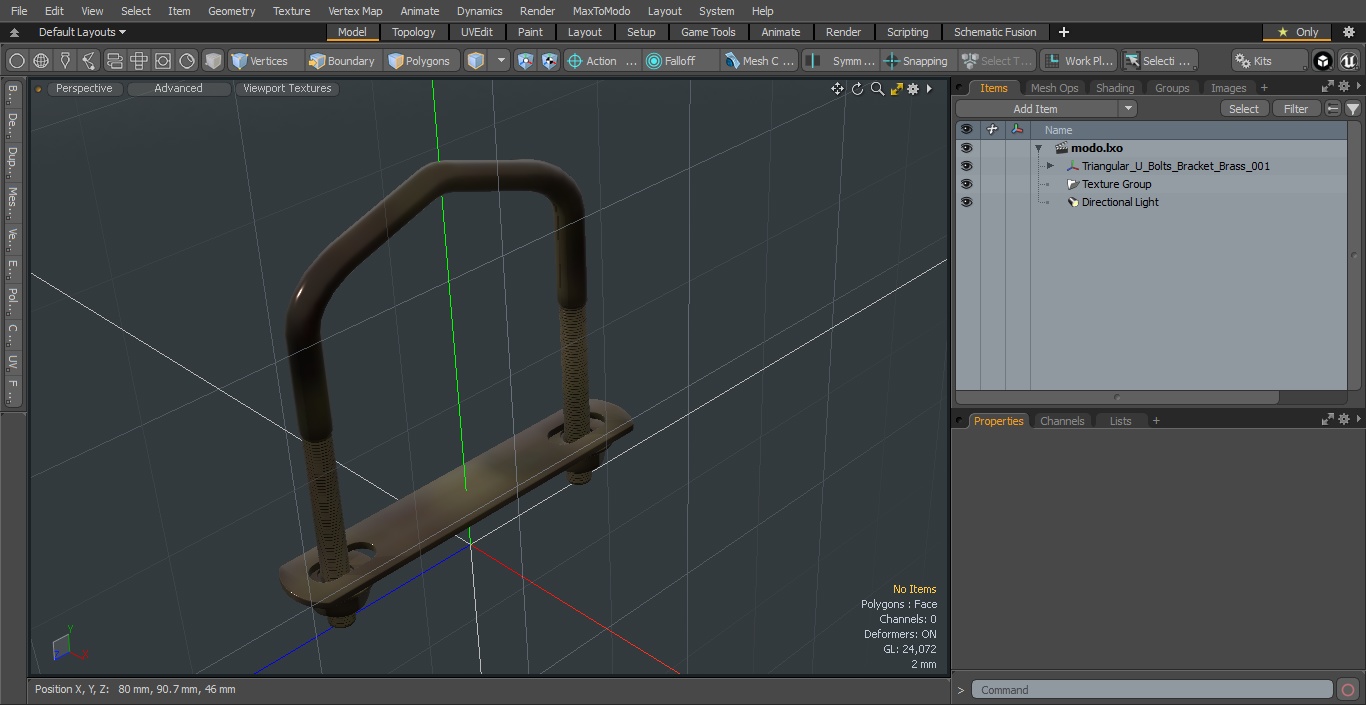Open the Default Layouts dropdown

point(82,32)
